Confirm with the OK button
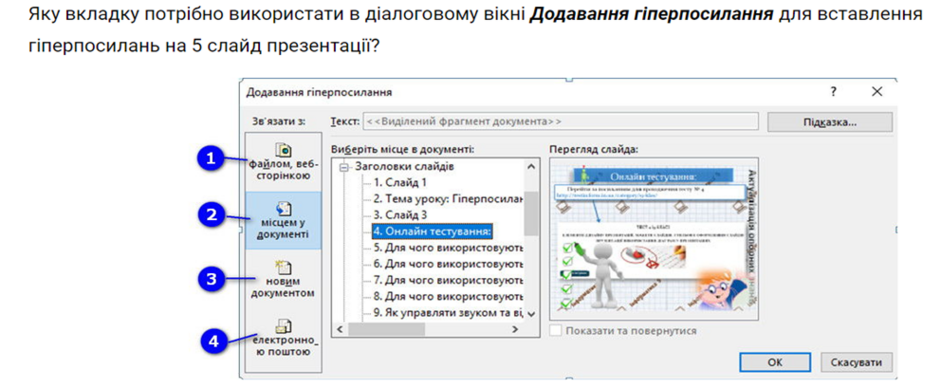The height and width of the screenshot is (388, 940). coord(775,362)
